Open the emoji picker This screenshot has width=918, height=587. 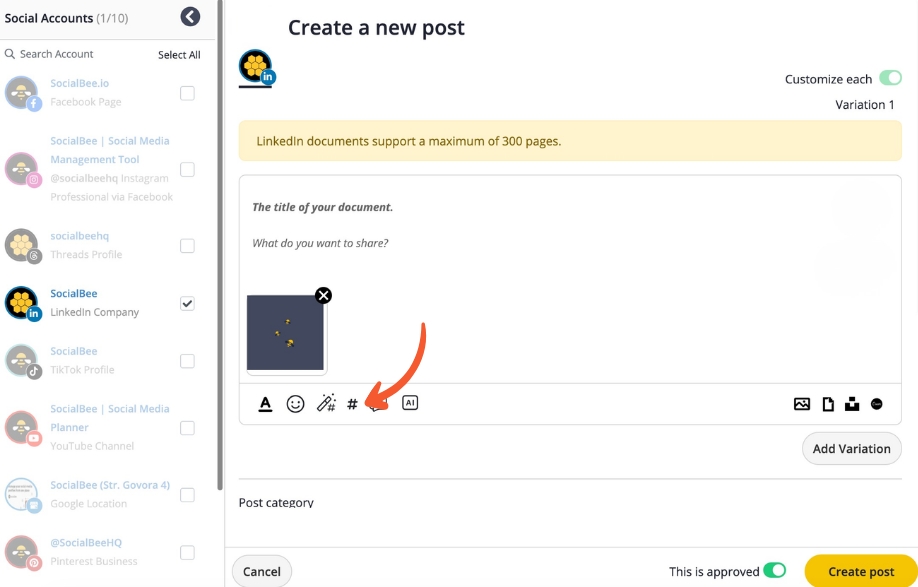click(295, 404)
